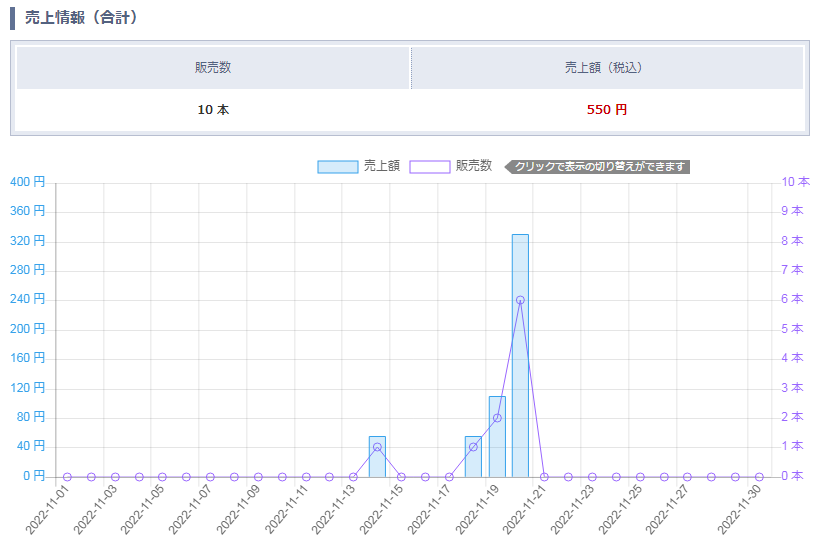825x554 pixels.
Task: Click the 2022-11-19 date axis label
Action: click(477, 510)
